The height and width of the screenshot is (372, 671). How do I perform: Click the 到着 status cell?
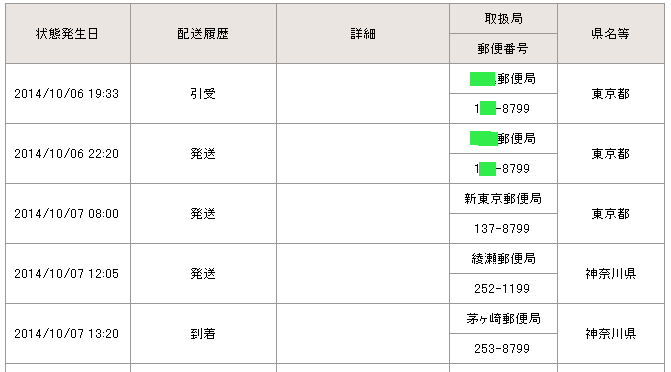[203, 333]
